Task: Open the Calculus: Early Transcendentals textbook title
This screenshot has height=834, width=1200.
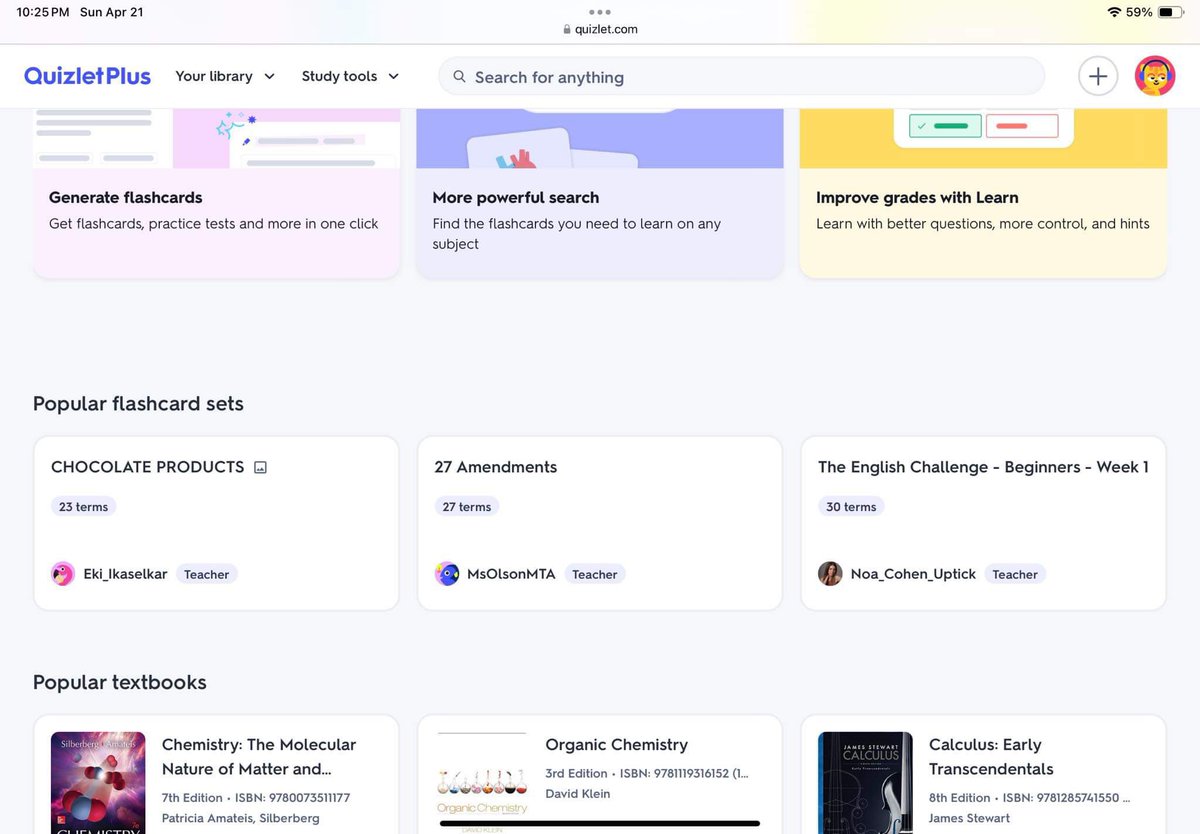Action: (991, 757)
